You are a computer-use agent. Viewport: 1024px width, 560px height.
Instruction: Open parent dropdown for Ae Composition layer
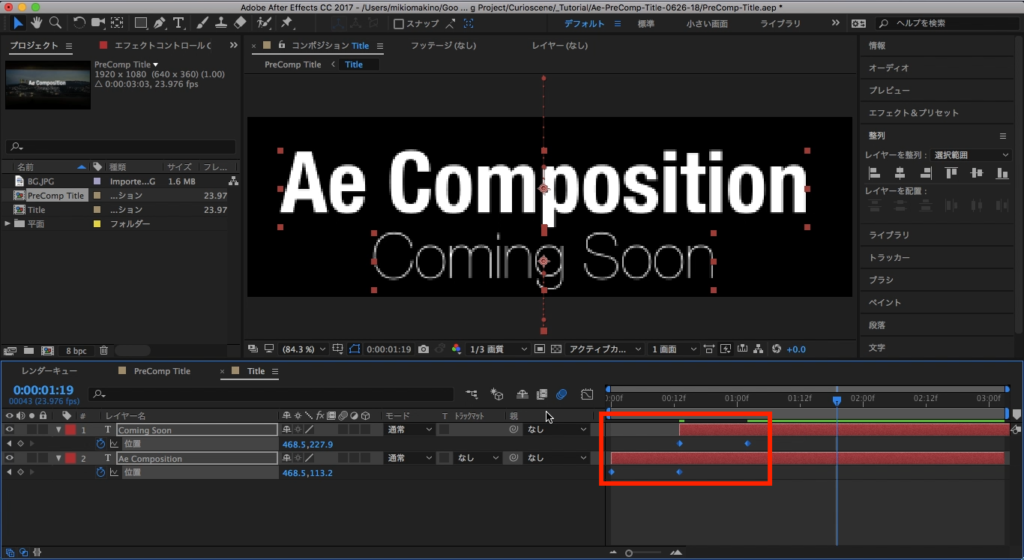557,458
